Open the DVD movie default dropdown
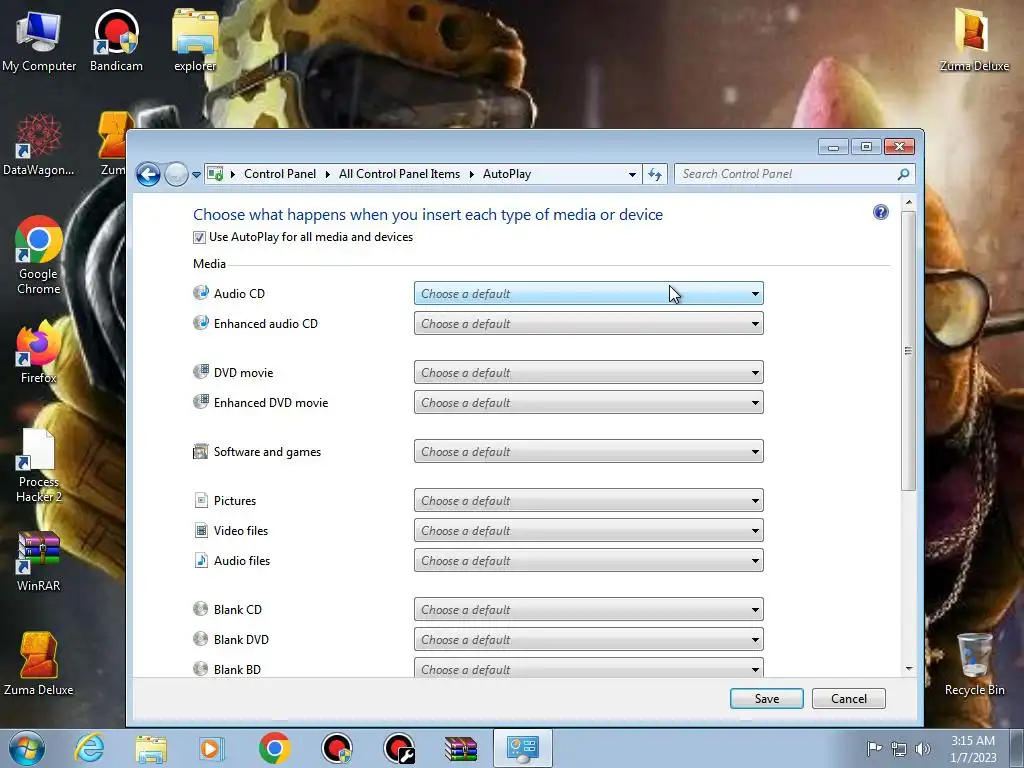 (588, 372)
